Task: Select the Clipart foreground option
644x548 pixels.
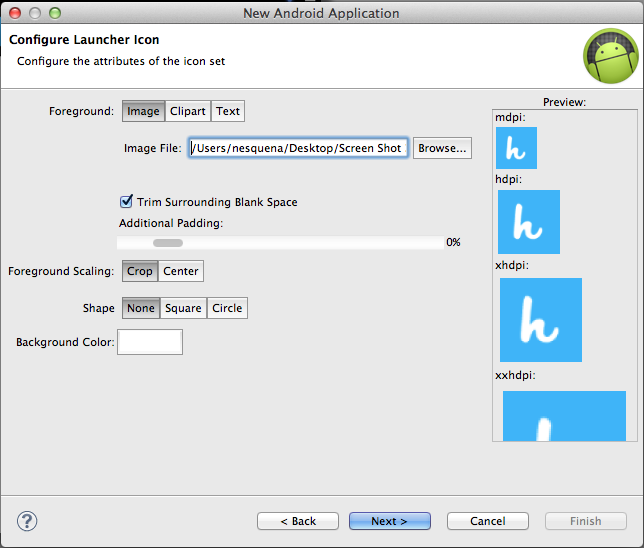Action: tap(188, 111)
